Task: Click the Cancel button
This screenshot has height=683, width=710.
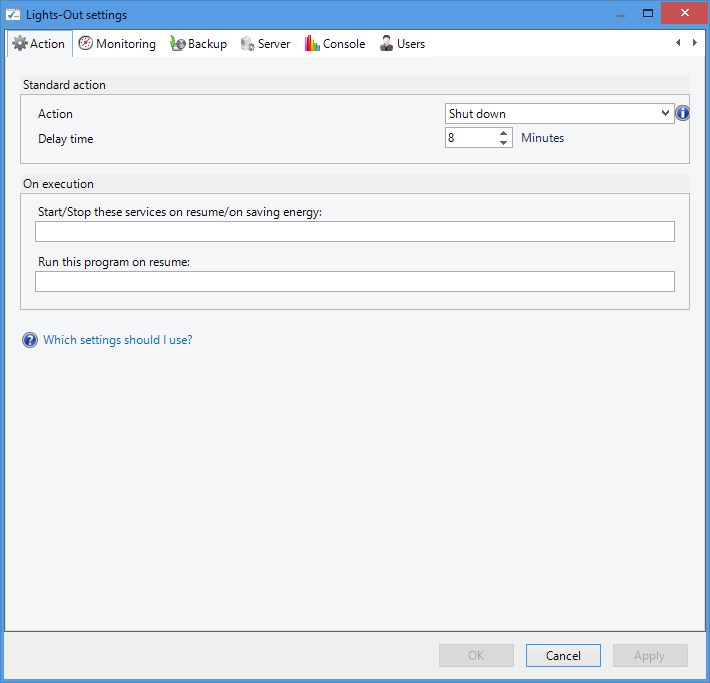Action: click(x=563, y=655)
